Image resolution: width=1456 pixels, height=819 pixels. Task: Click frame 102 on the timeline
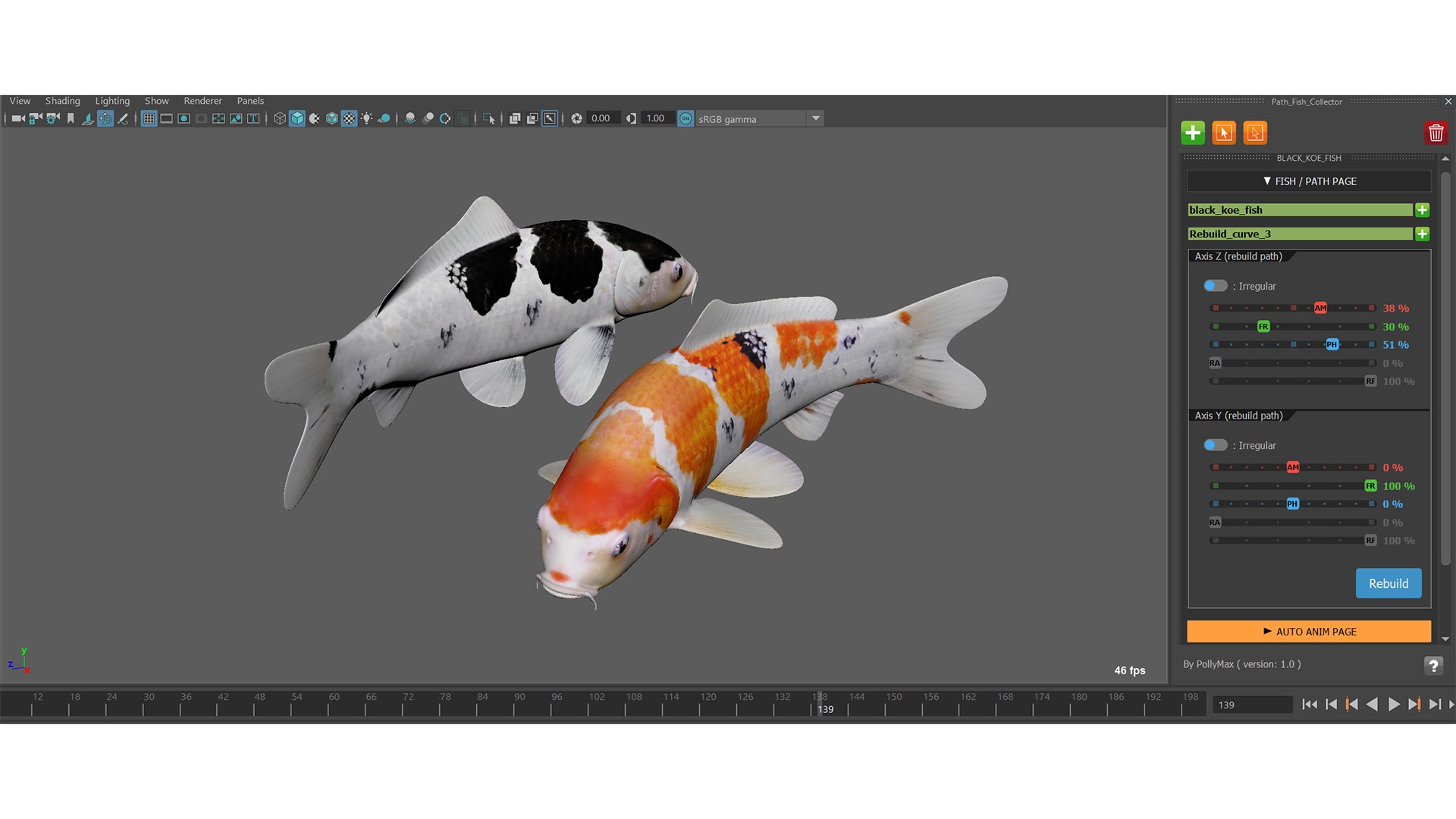597,697
